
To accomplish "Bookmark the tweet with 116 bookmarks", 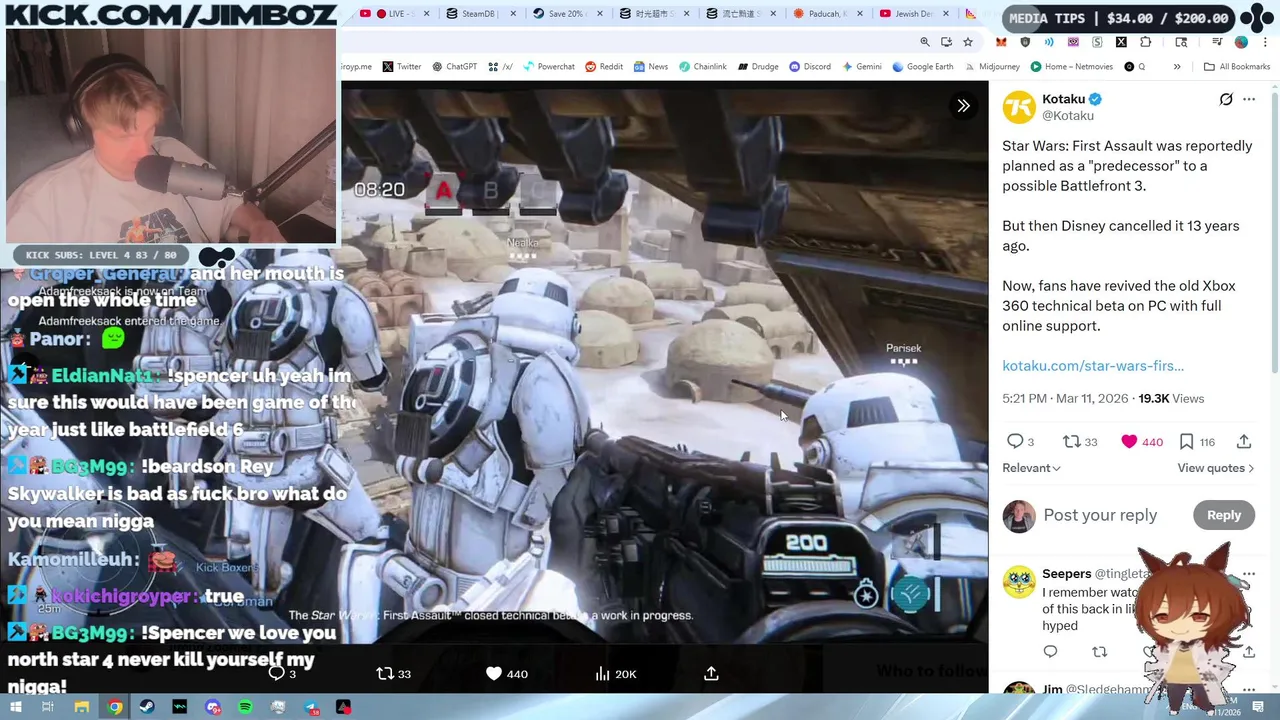I will click(1186, 441).
